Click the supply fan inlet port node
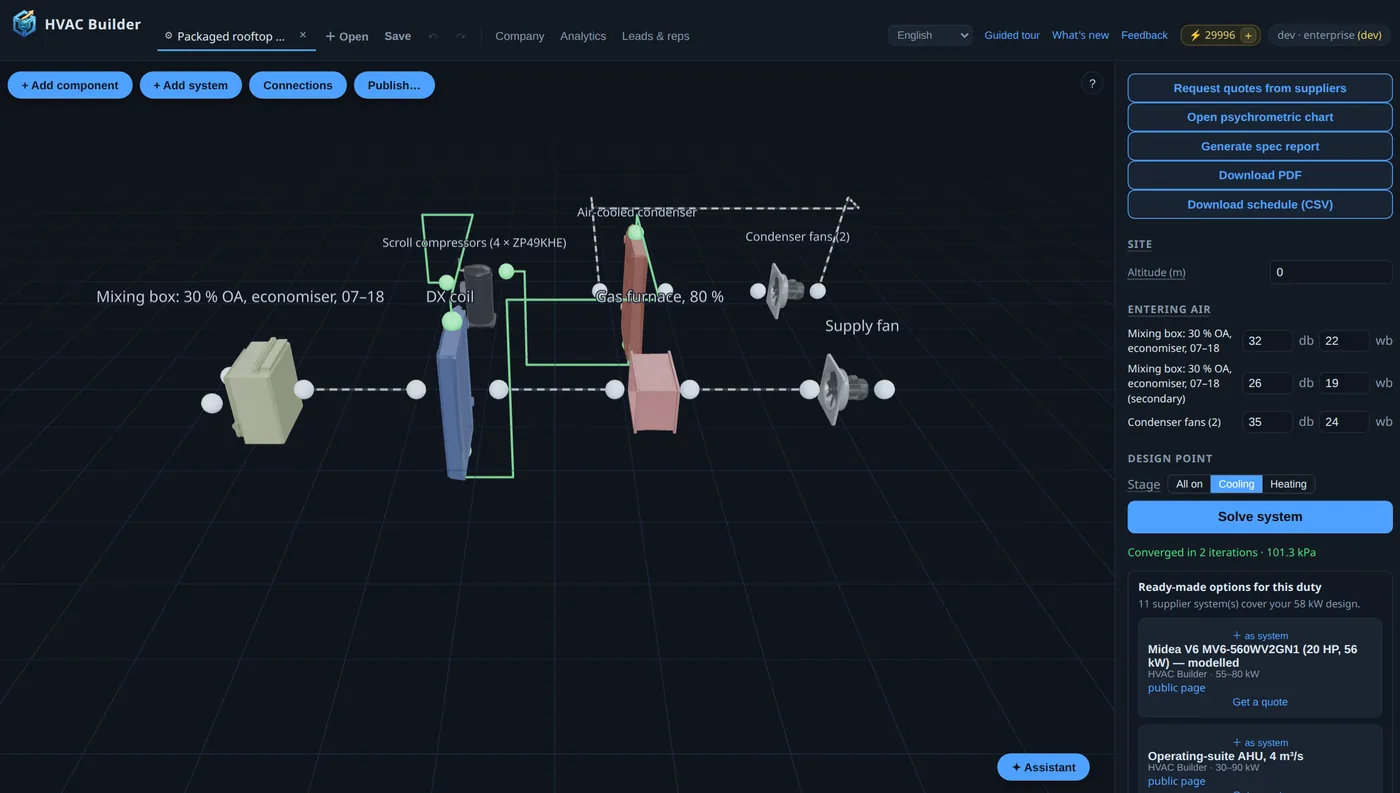 (x=809, y=389)
